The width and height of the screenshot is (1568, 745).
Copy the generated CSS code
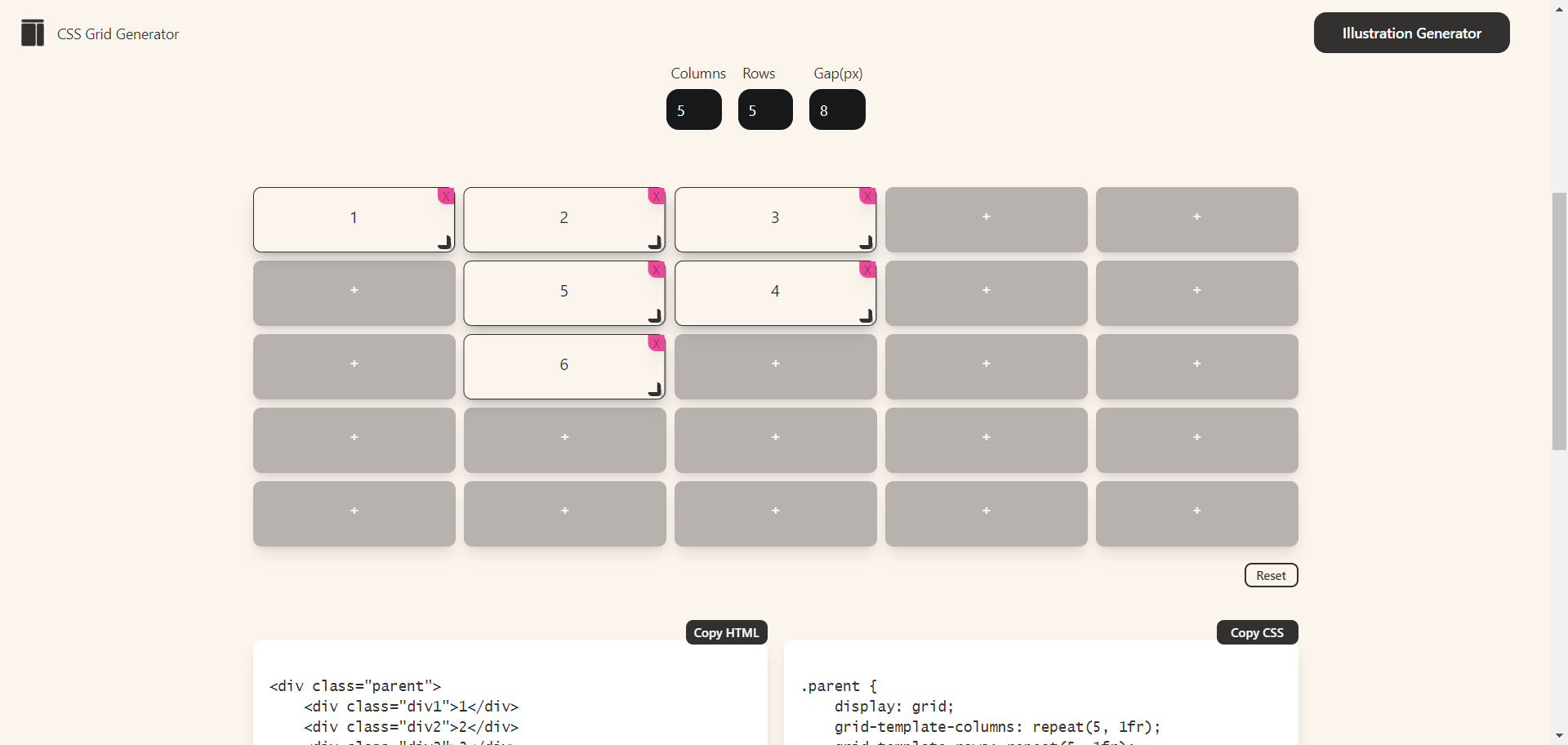1257,631
